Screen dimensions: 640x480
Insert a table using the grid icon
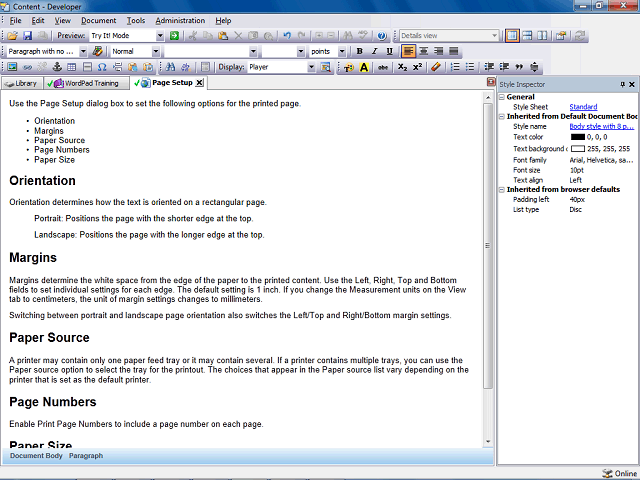click(72, 67)
